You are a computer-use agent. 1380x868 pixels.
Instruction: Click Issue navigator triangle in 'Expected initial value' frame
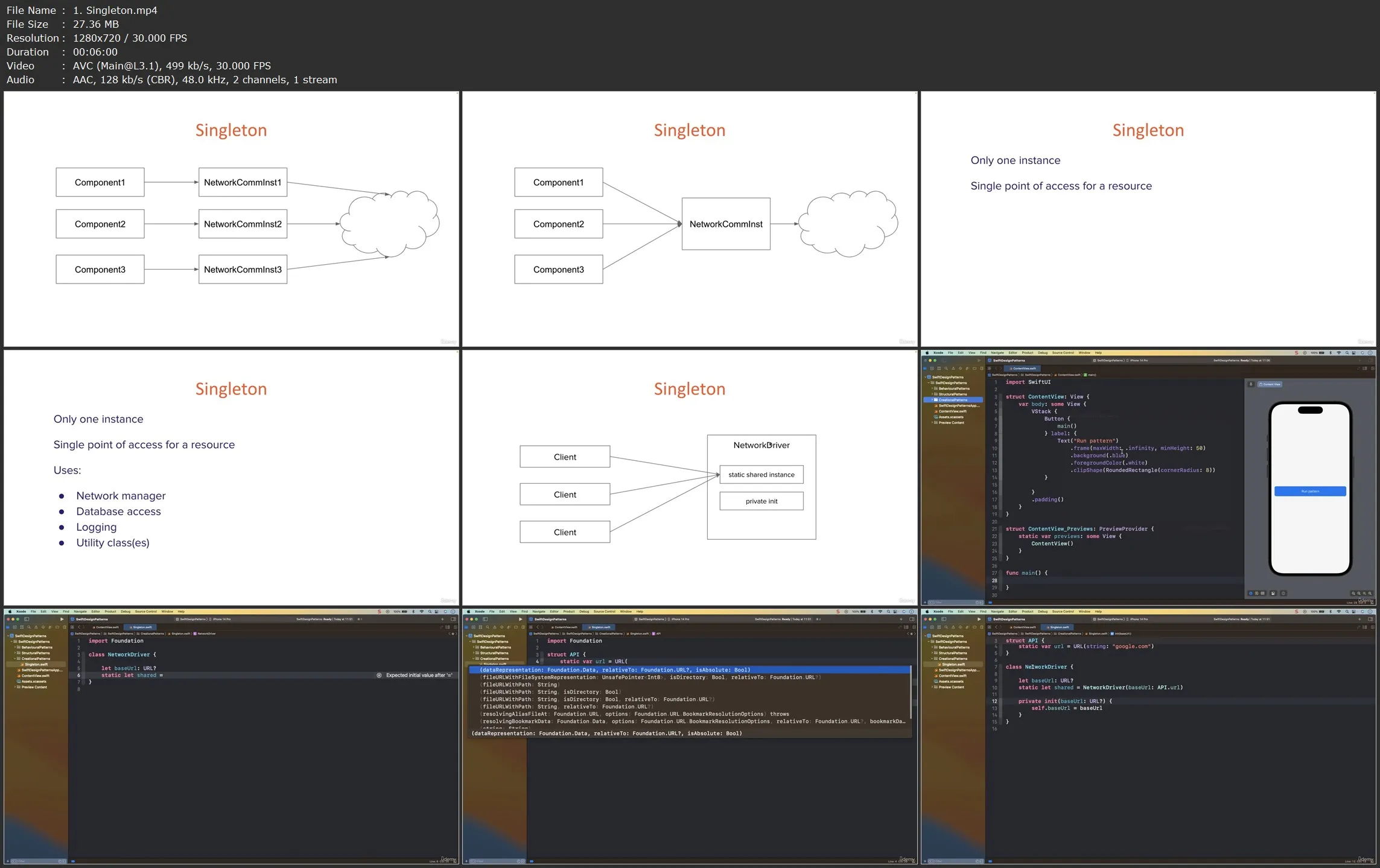point(36,627)
